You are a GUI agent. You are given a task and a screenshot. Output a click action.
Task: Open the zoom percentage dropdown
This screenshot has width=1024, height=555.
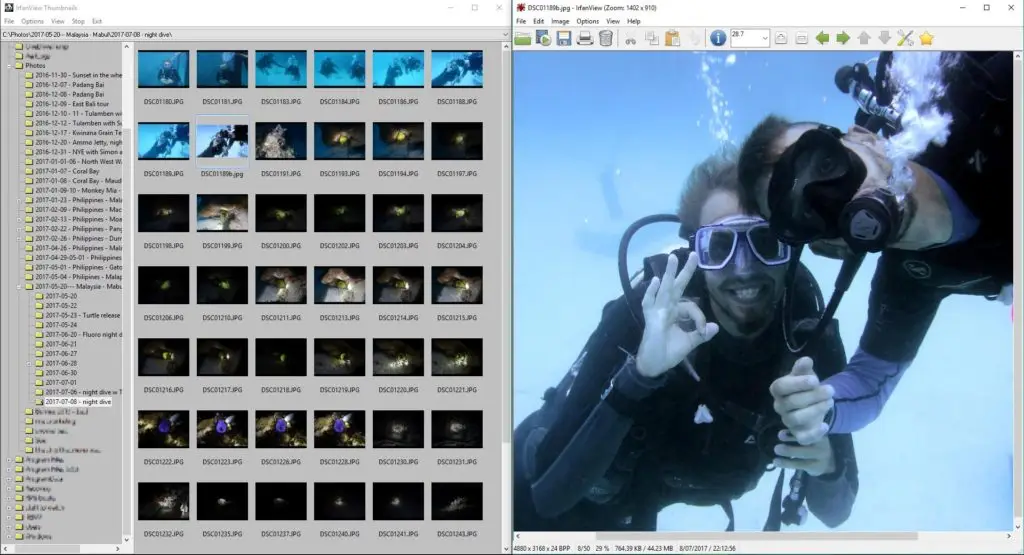point(764,38)
